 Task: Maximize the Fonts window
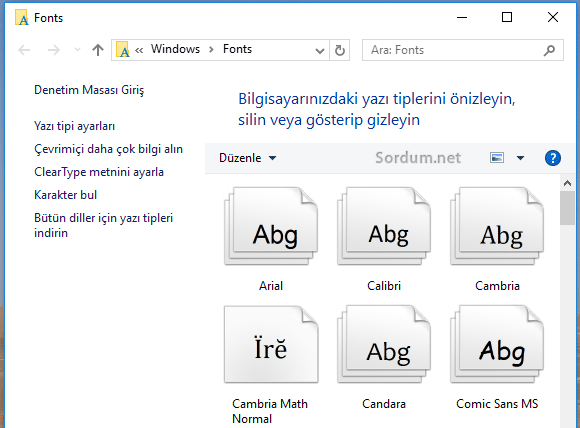point(507,17)
